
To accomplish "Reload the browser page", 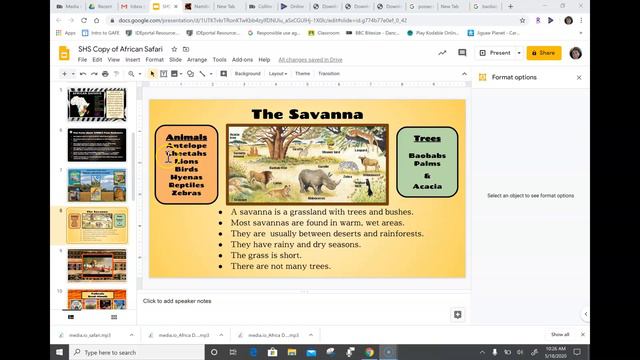I will [84, 20].
